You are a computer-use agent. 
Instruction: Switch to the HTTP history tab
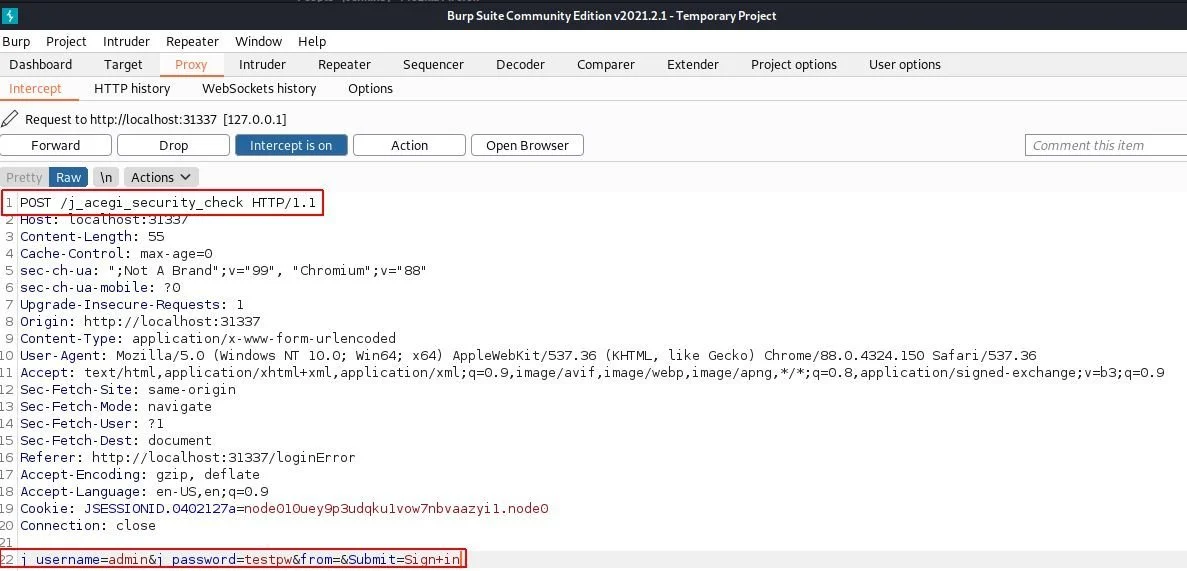(132, 88)
